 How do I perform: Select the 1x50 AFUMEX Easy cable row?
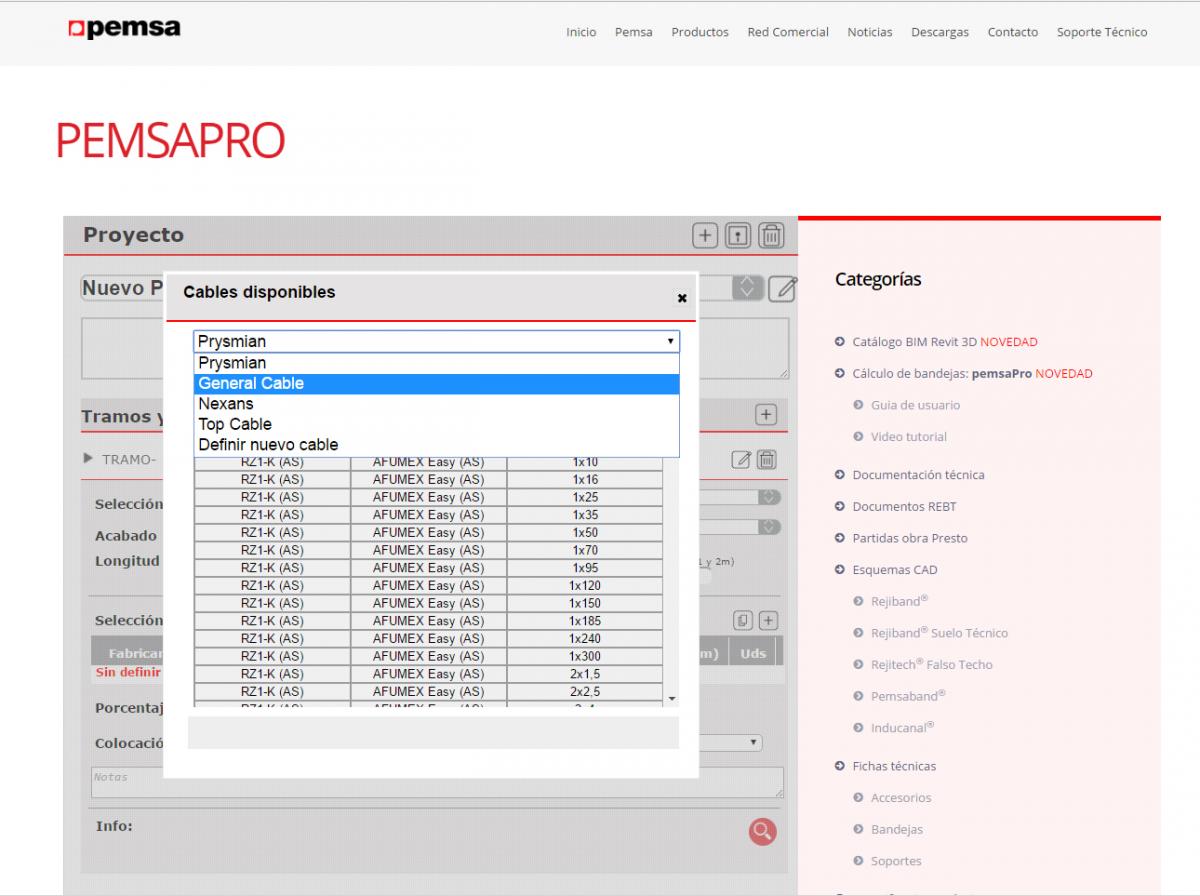(x=428, y=533)
